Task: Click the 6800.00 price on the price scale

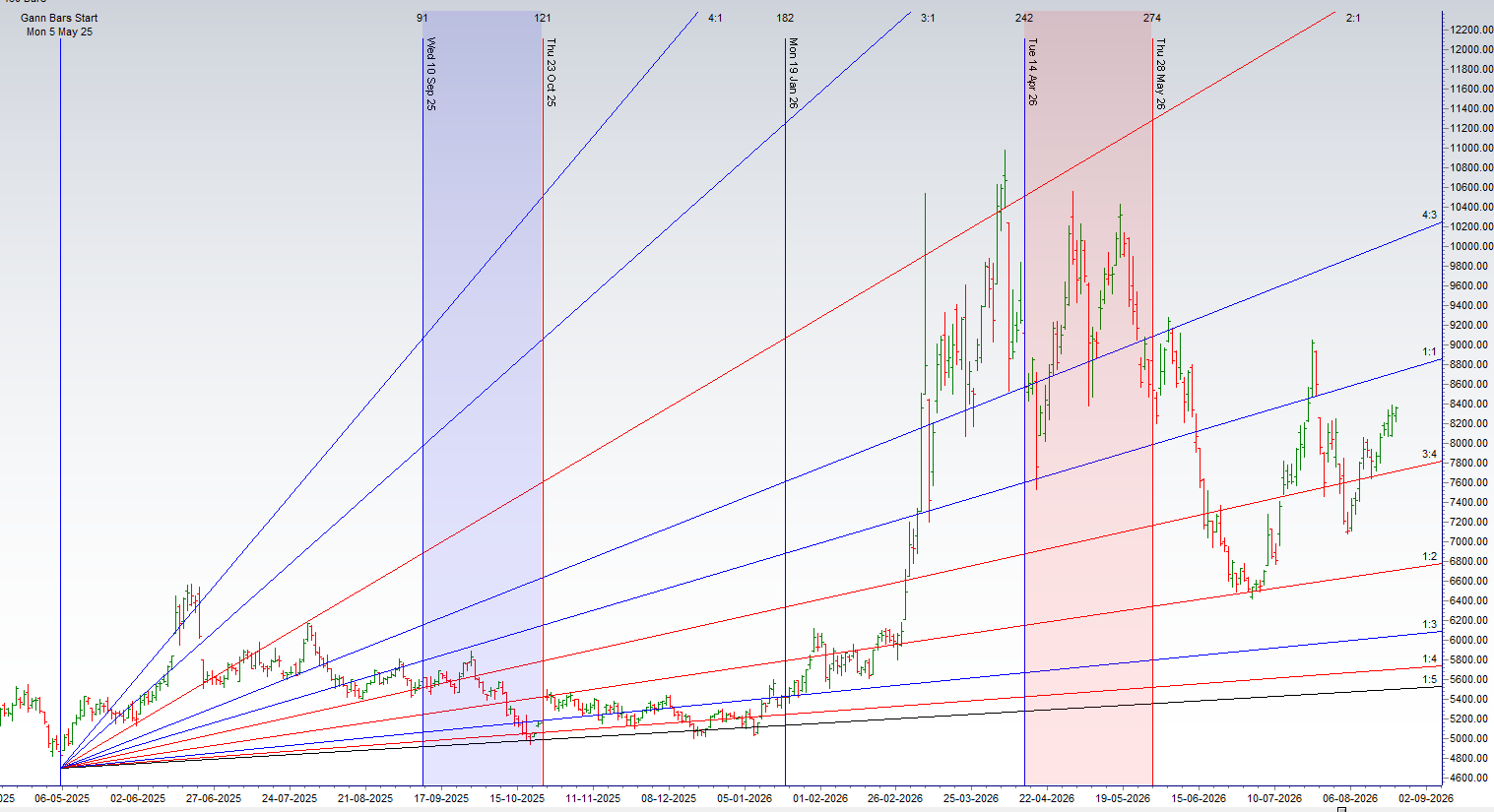Action: click(x=1470, y=561)
